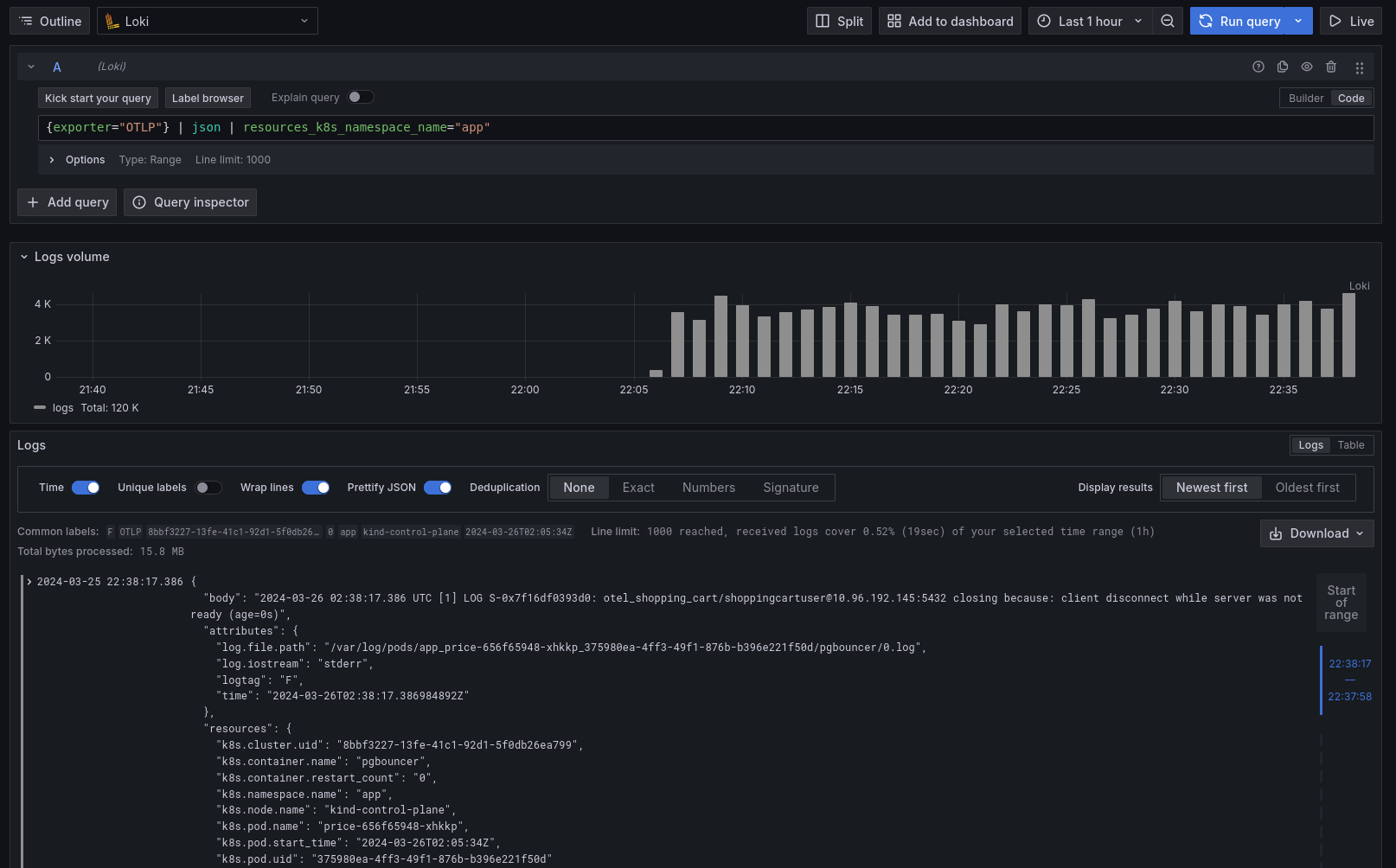Set deduplication to Signature
This screenshot has height=868, width=1396.
point(791,488)
